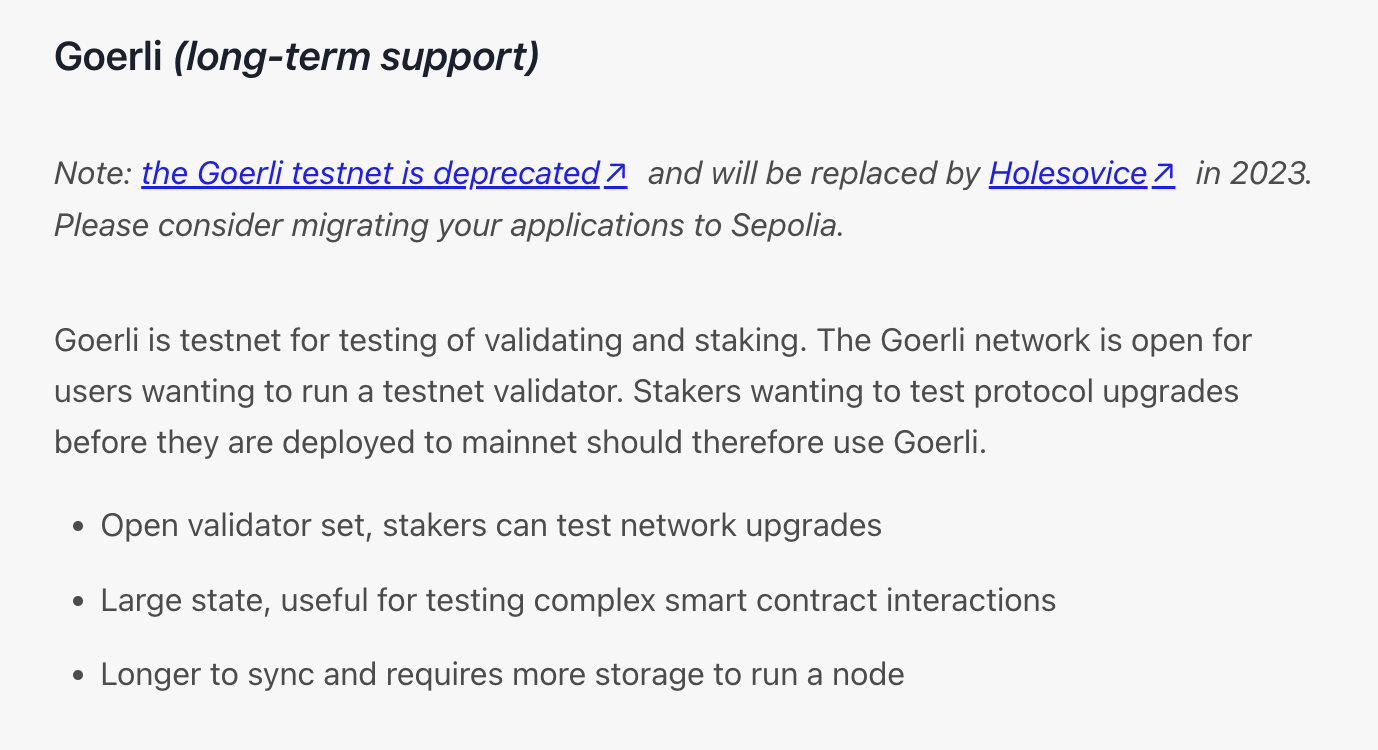
Task: Click the Open validator set bullet item
Action: click(491, 525)
